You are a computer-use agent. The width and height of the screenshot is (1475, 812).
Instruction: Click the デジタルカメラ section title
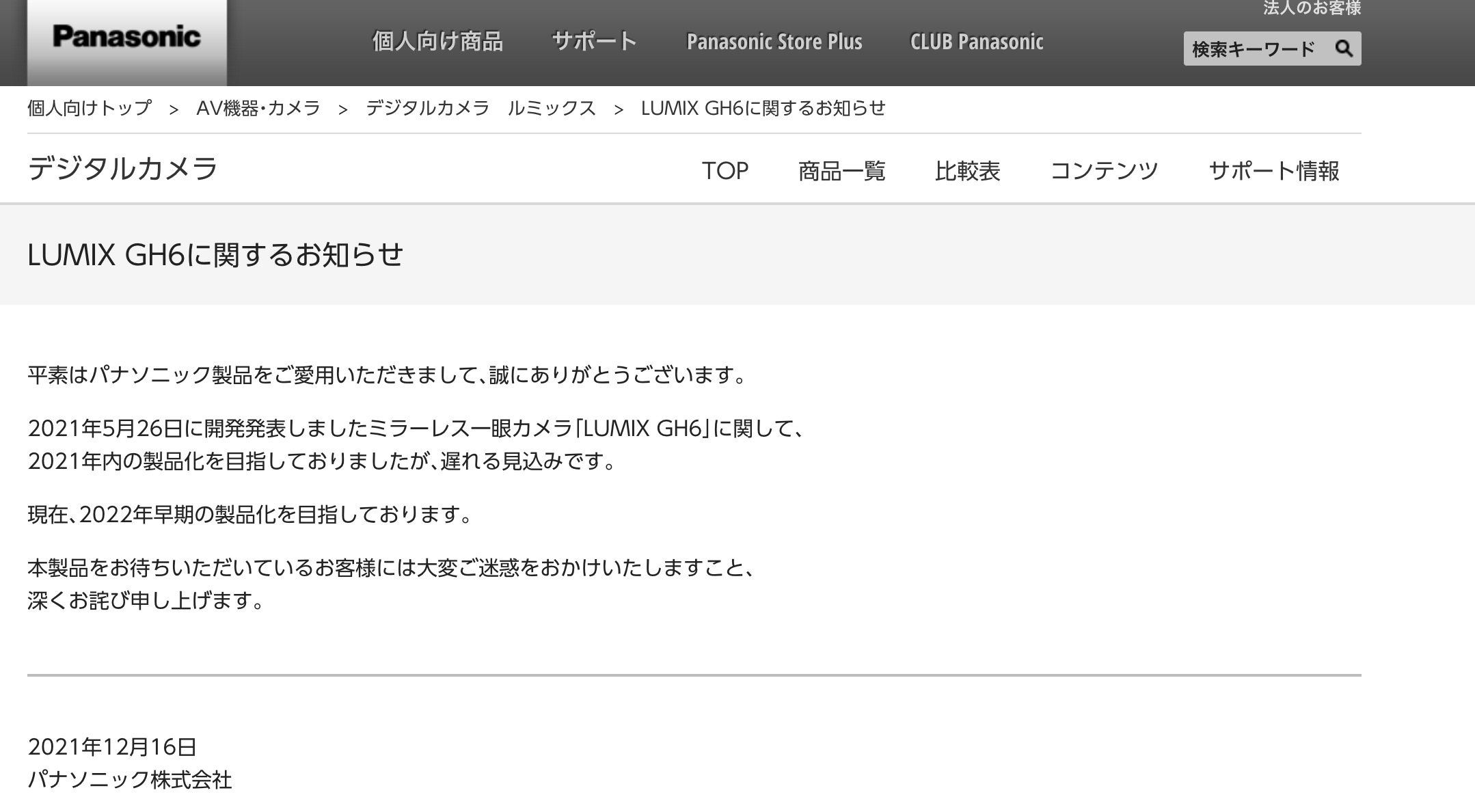123,169
